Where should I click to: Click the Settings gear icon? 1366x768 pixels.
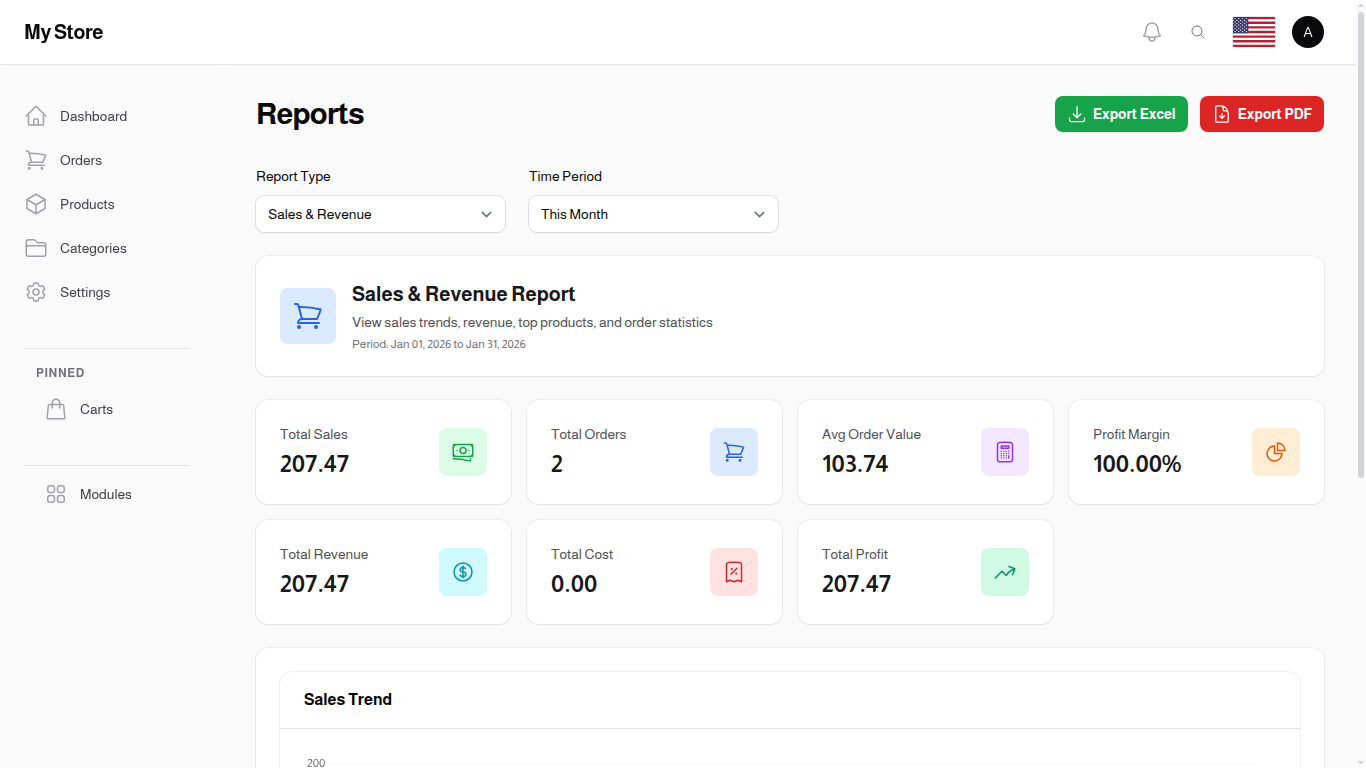click(36, 292)
